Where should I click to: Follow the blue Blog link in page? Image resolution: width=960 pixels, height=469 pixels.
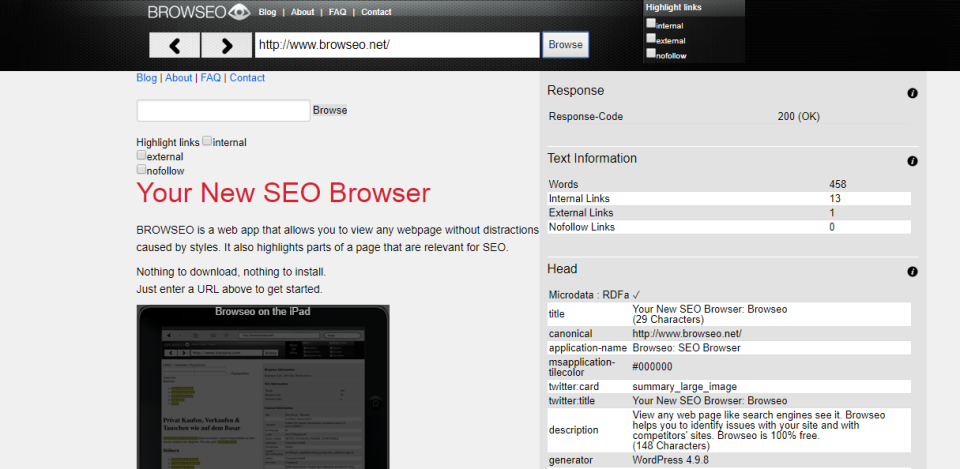click(x=146, y=78)
